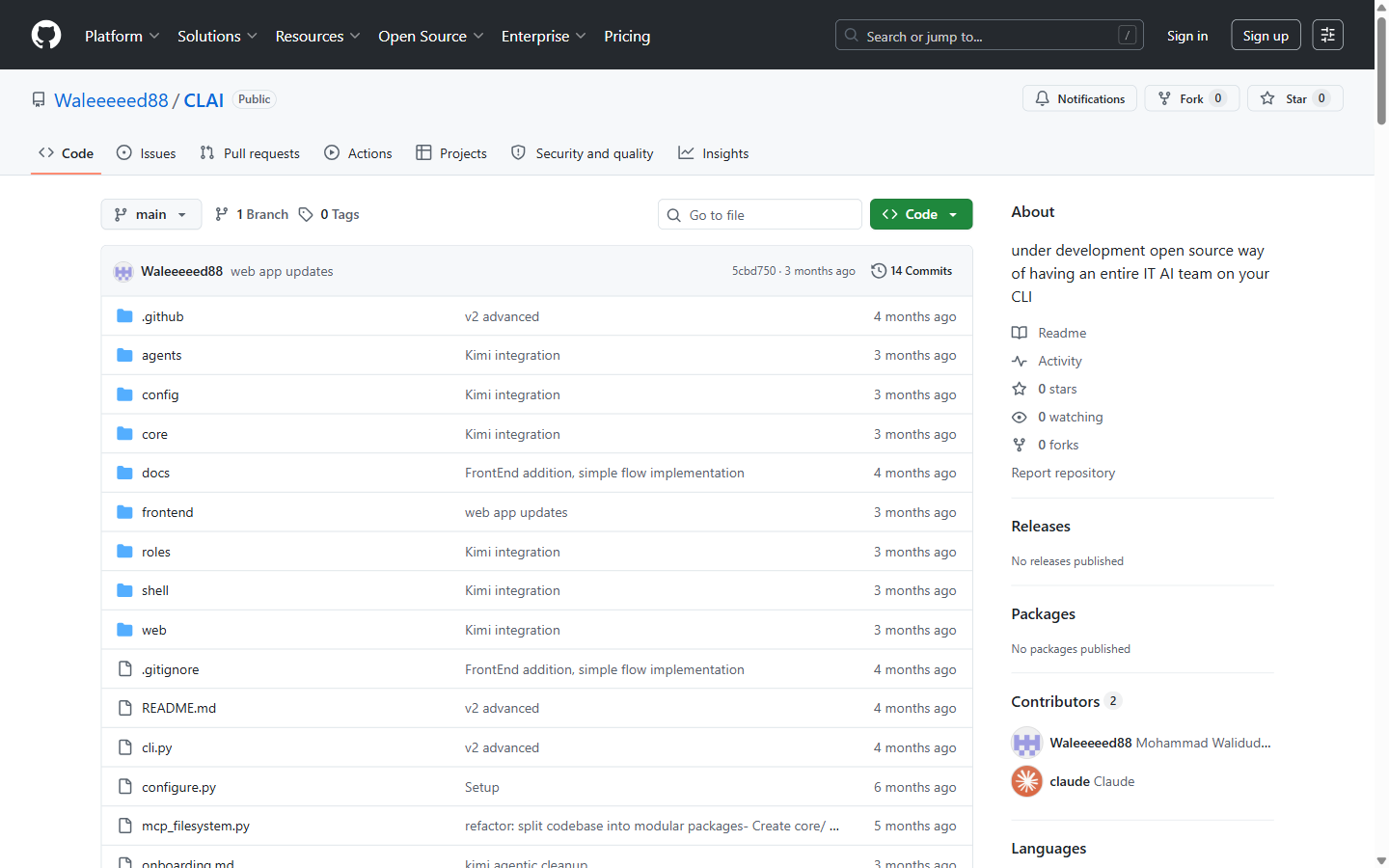The height and width of the screenshot is (868, 1389).
Task: Expand the Platform menu
Action: 123,36
